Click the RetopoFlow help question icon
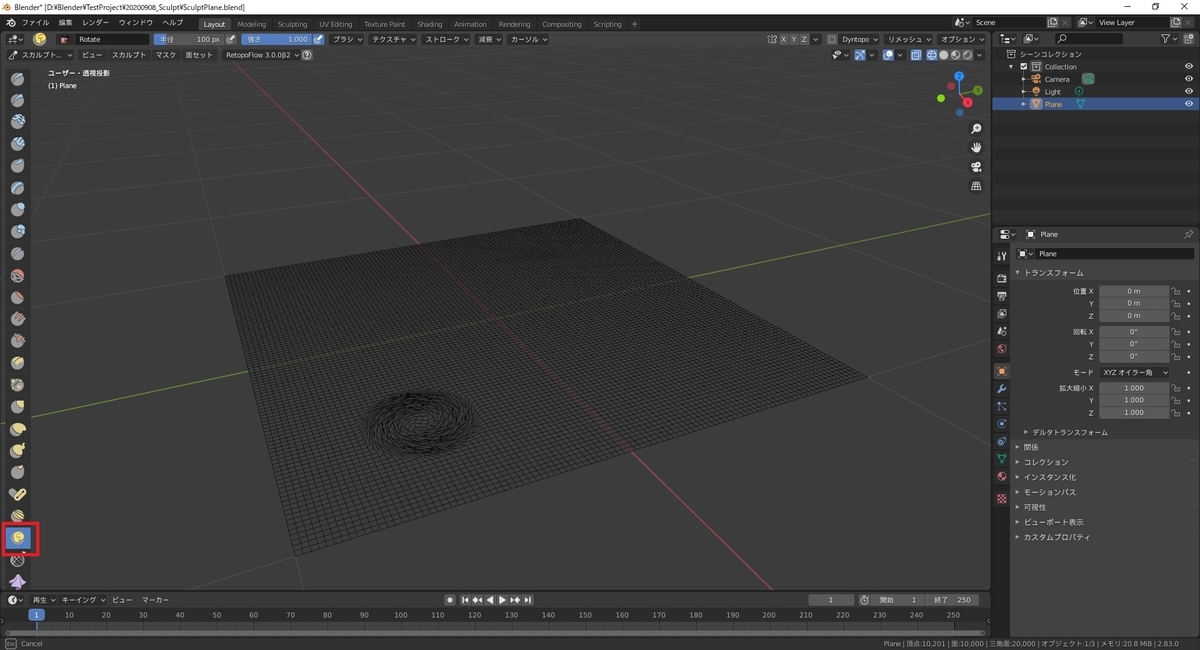This screenshot has width=1200, height=650. 307,55
